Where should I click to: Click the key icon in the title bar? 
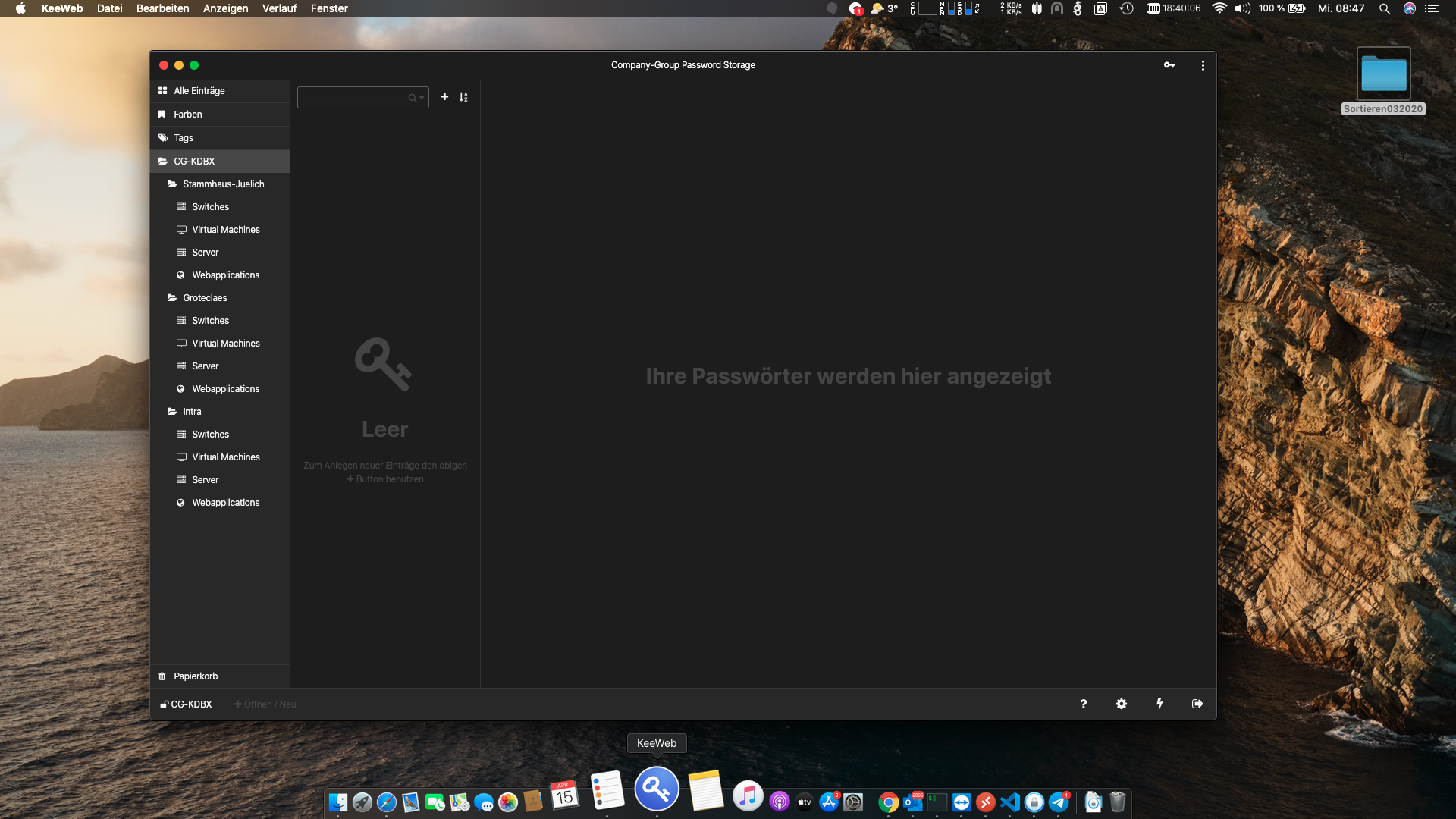1169,65
